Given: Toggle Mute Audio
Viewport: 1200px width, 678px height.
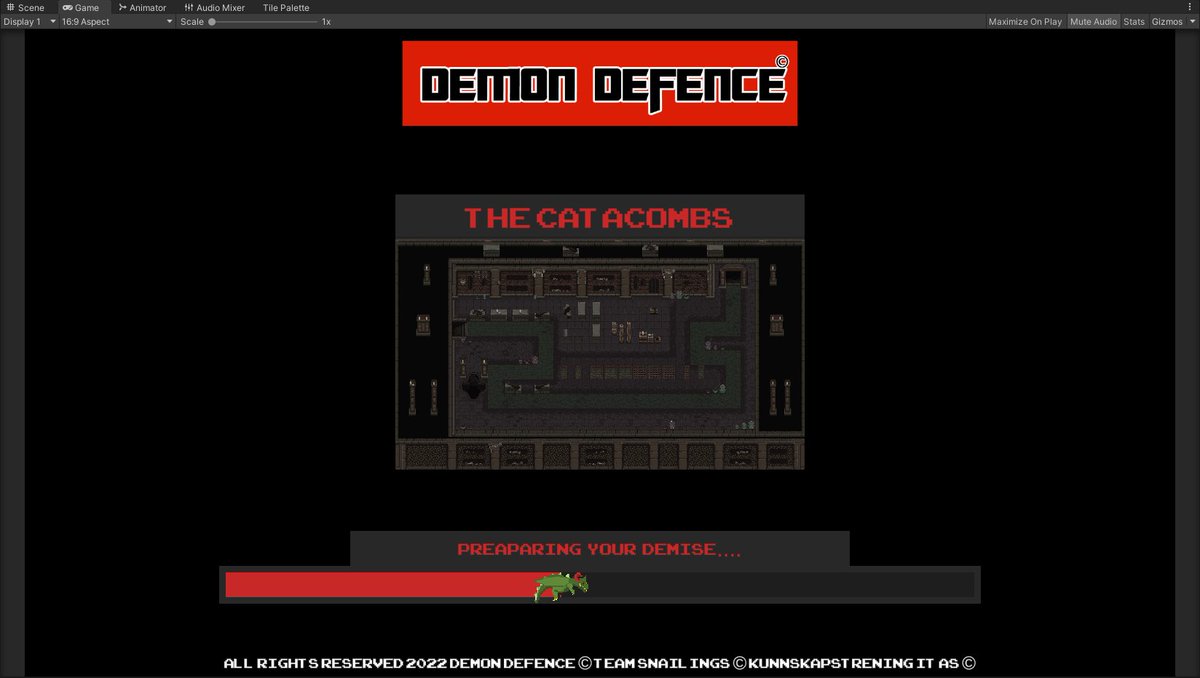Looking at the screenshot, I should 1093,21.
